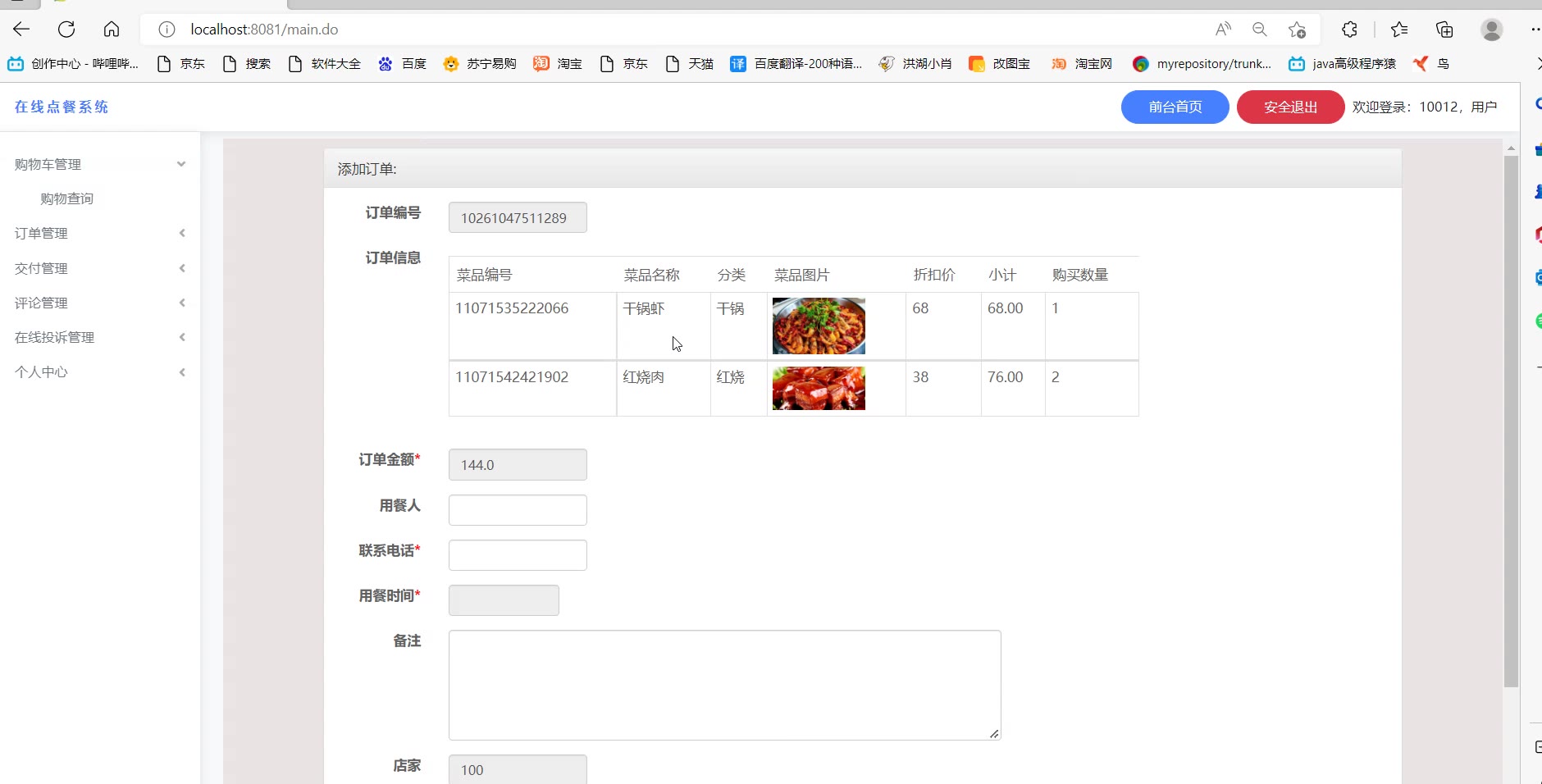
Task: Click the 干锅虾 dish image
Action: 819,326
